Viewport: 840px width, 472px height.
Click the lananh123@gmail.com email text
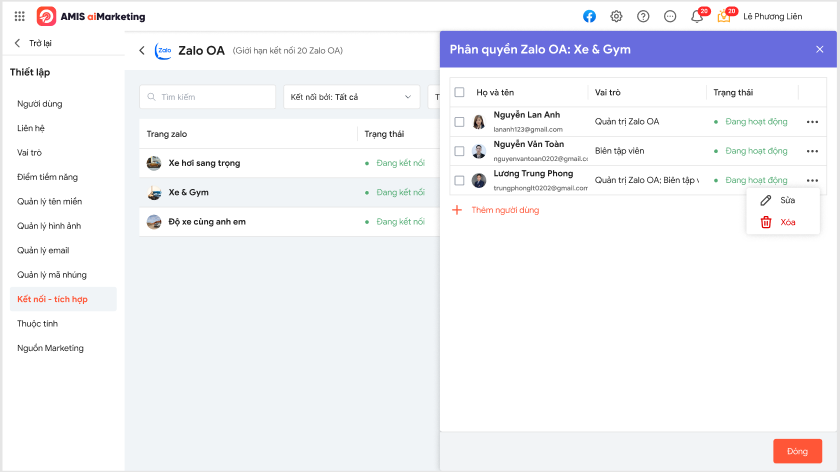click(x=528, y=129)
